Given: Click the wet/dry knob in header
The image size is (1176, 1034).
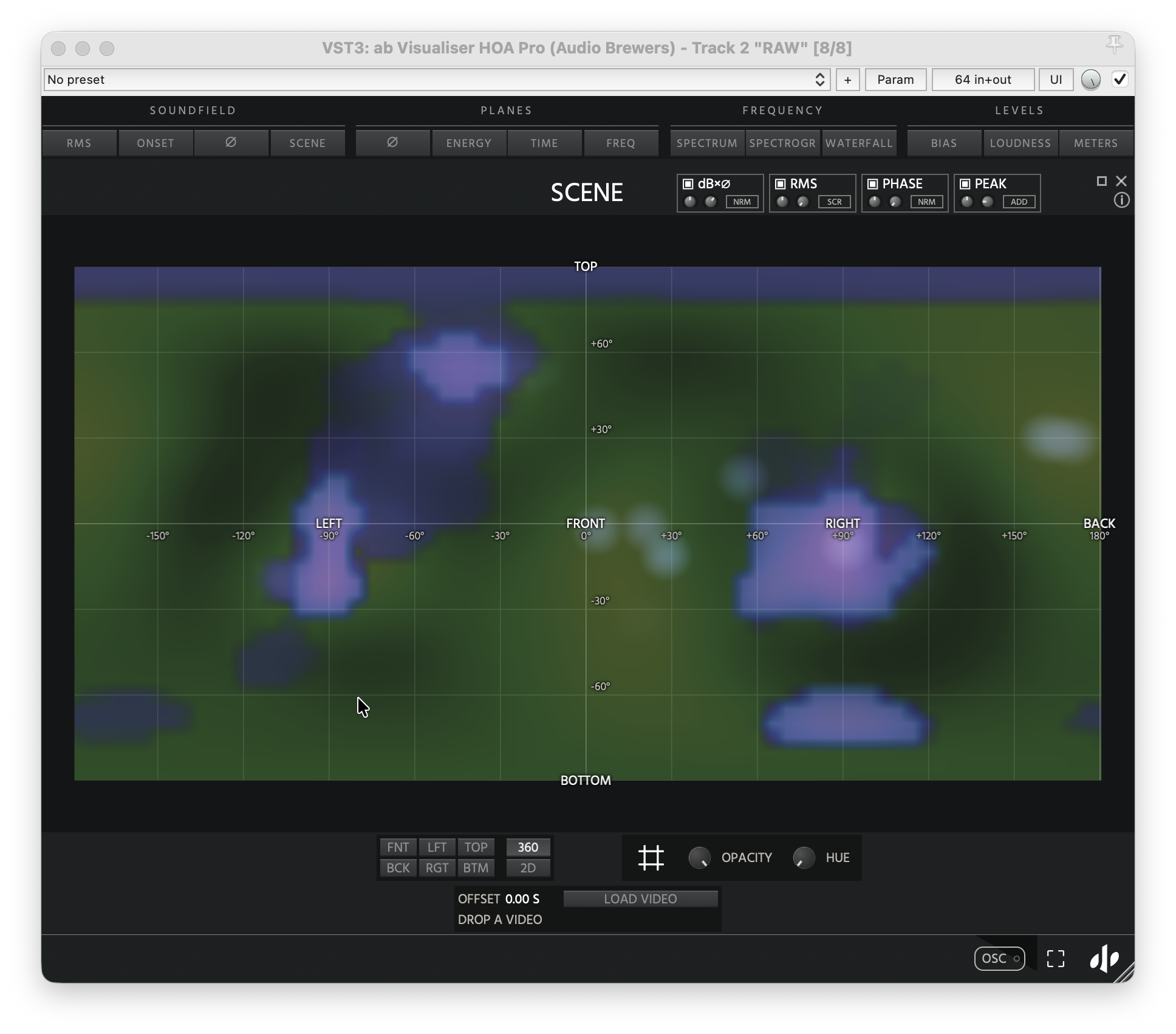Looking at the screenshot, I should 1091,80.
